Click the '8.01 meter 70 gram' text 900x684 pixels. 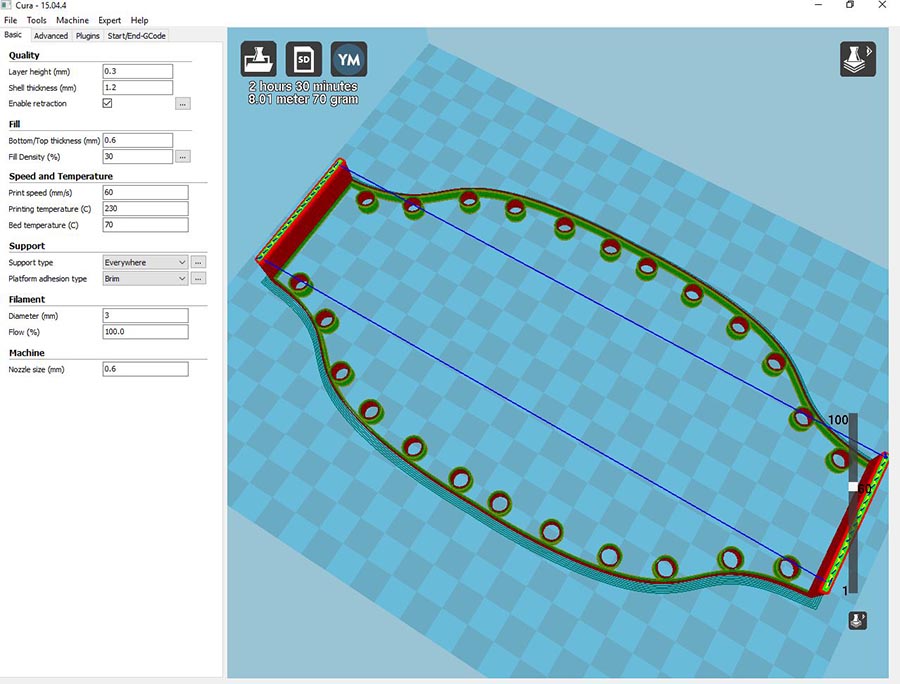(303, 99)
